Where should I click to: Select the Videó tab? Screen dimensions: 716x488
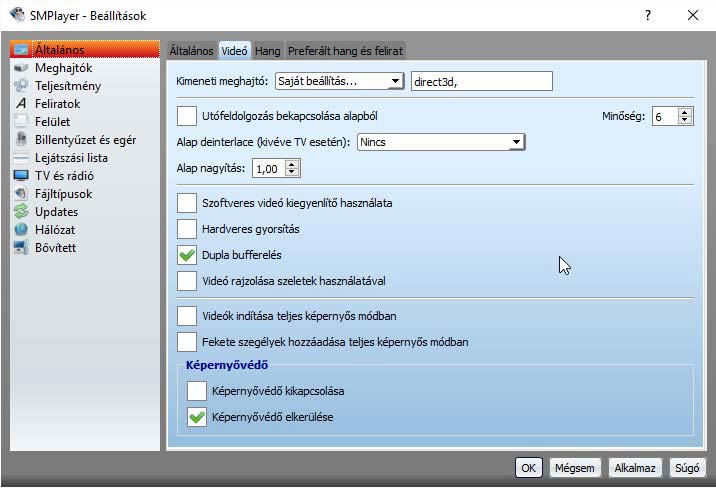point(234,51)
